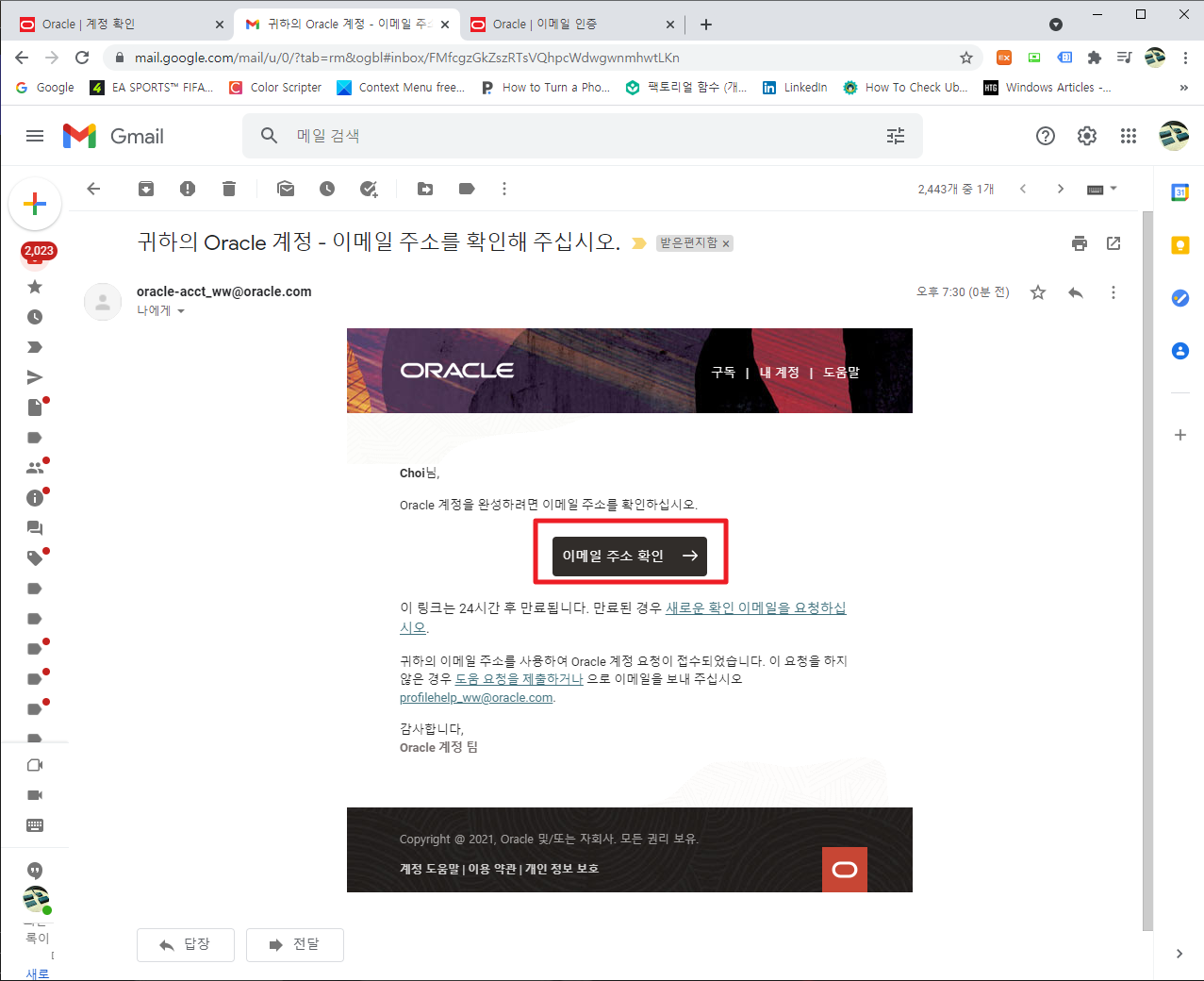Open Sent mail folder in sidebar
Screen dimensions: 1204x981
(35, 377)
